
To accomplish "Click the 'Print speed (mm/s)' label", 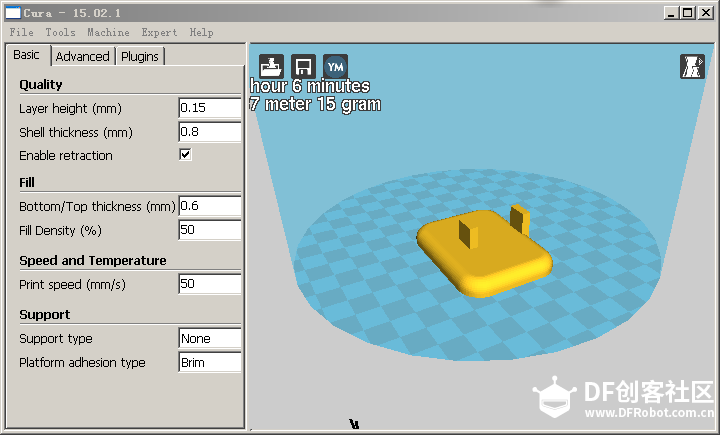I will coord(72,285).
